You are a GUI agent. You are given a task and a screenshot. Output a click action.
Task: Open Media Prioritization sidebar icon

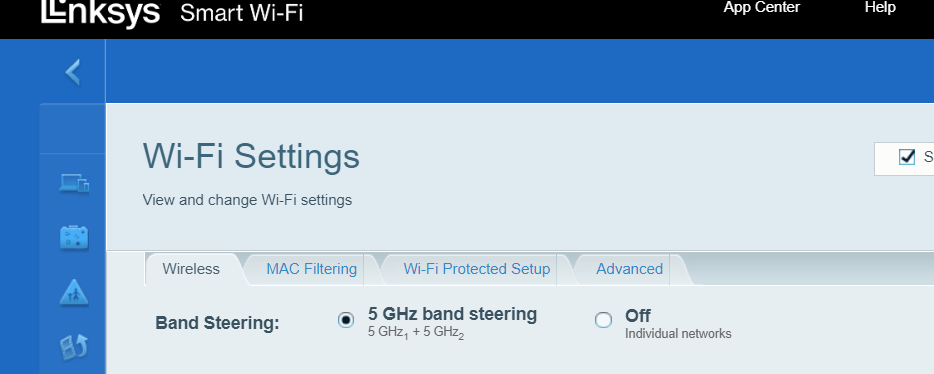tap(74, 347)
